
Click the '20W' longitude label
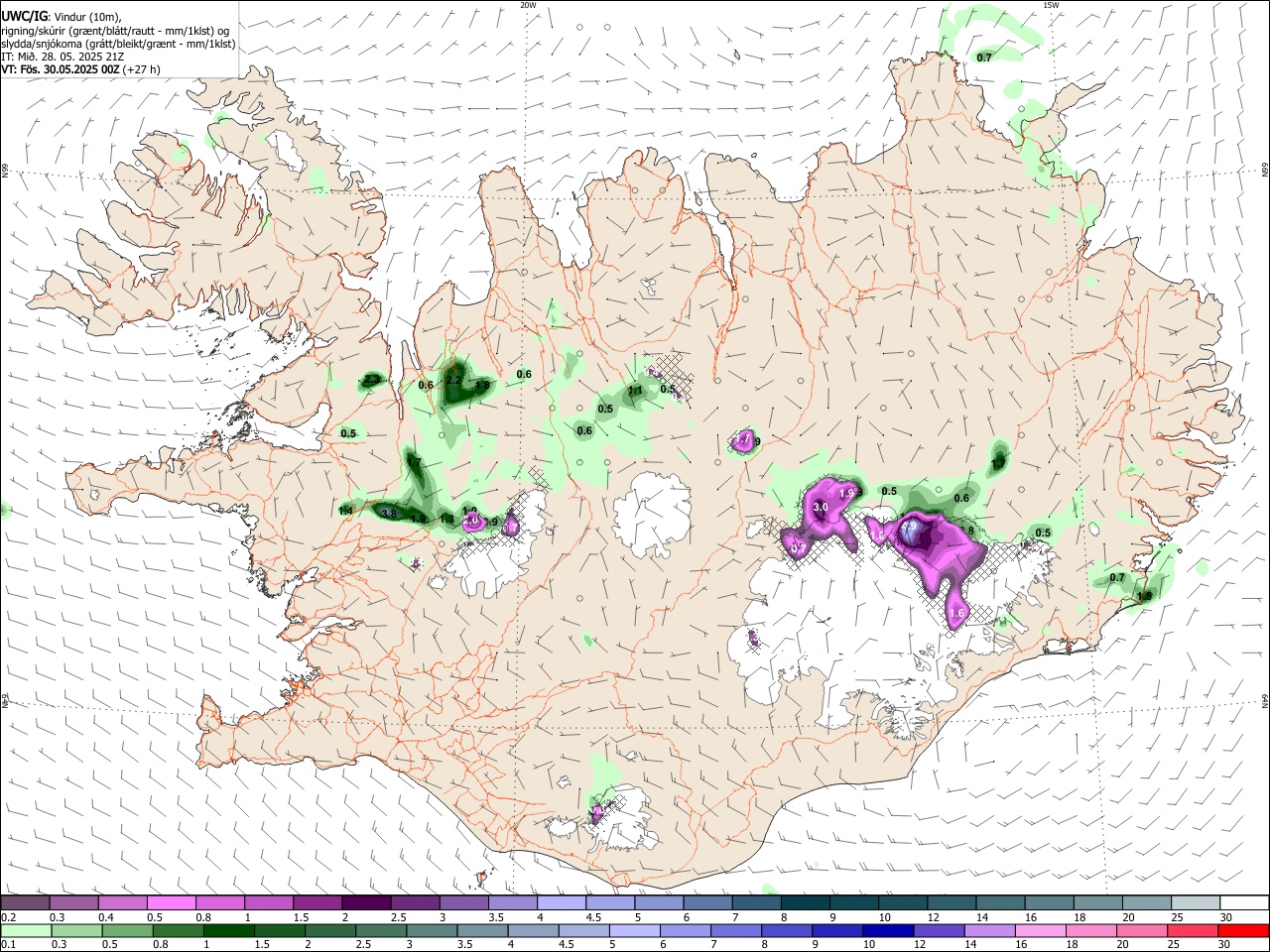pyautogui.click(x=528, y=5)
